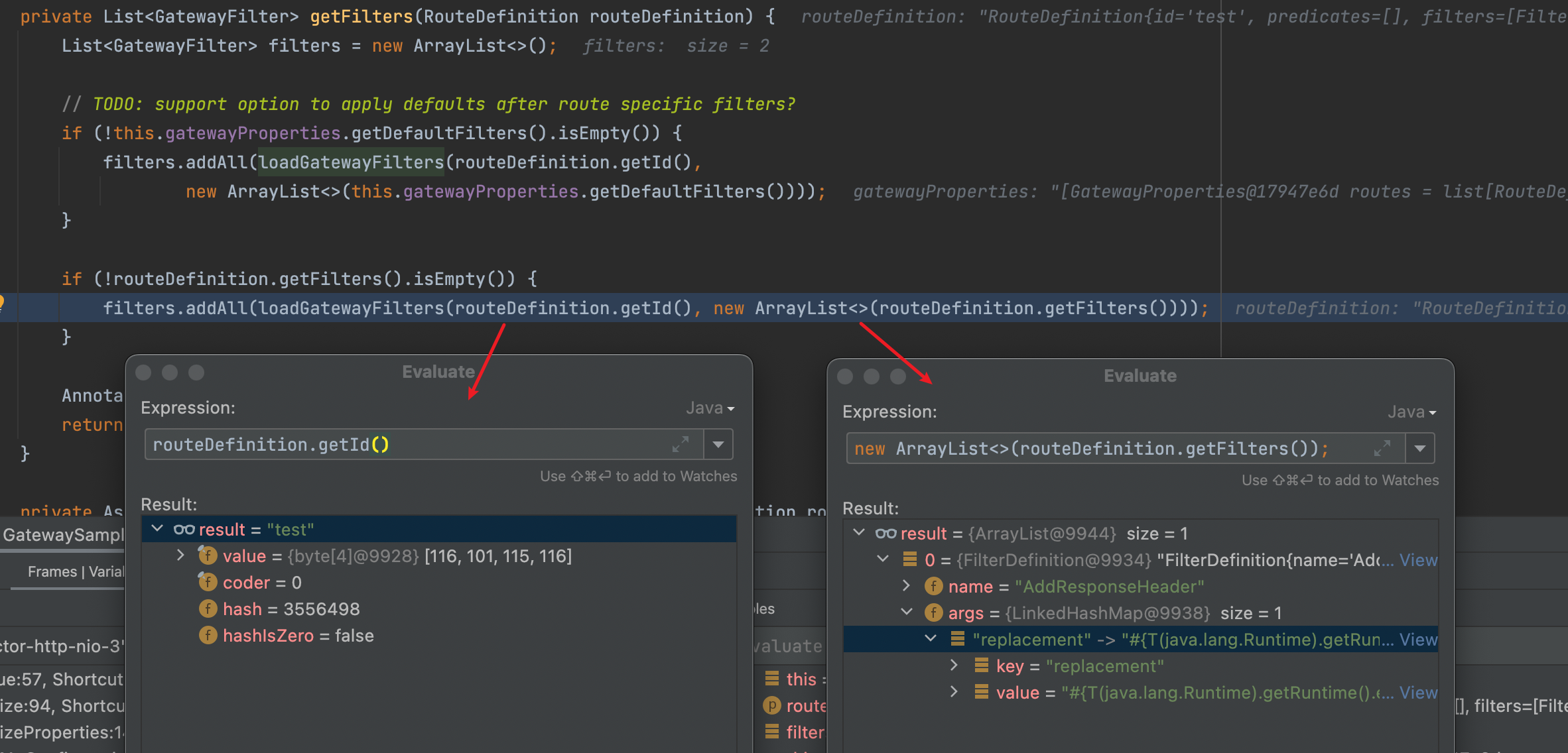Collapse the result = "test" node
This screenshot has width=1568, height=753.
(x=157, y=529)
